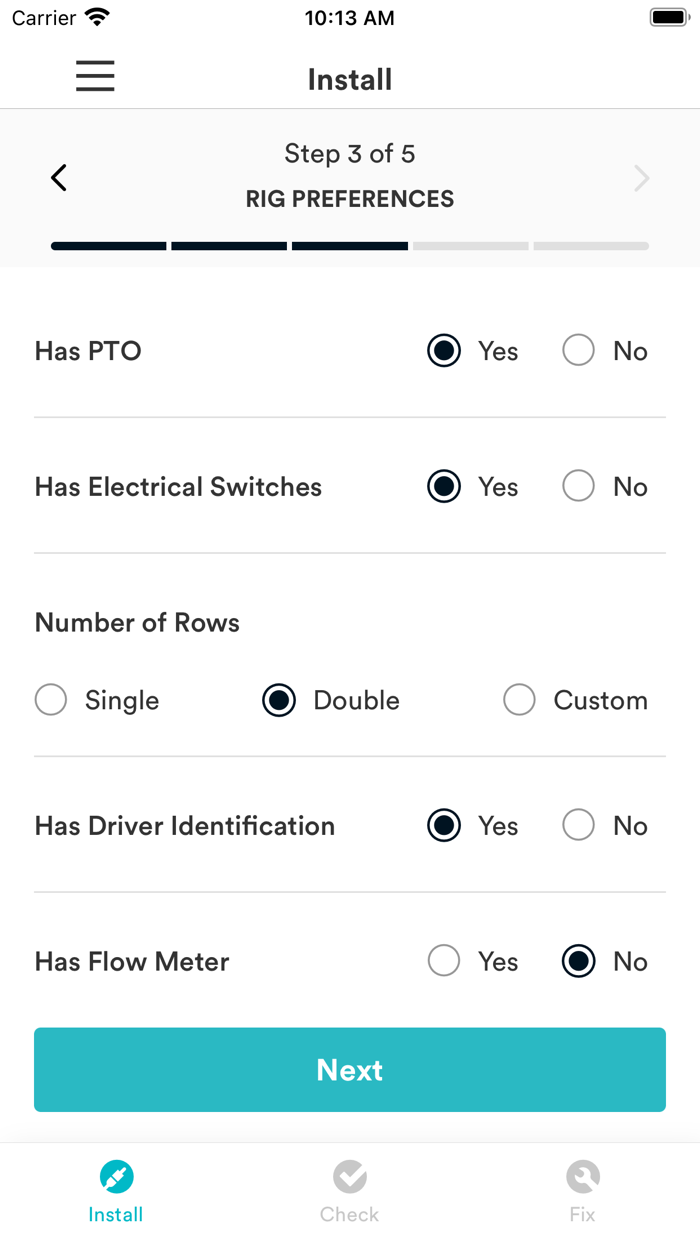The image size is (700, 1244).
Task: Switch to the Fix tab
Action: [583, 1190]
